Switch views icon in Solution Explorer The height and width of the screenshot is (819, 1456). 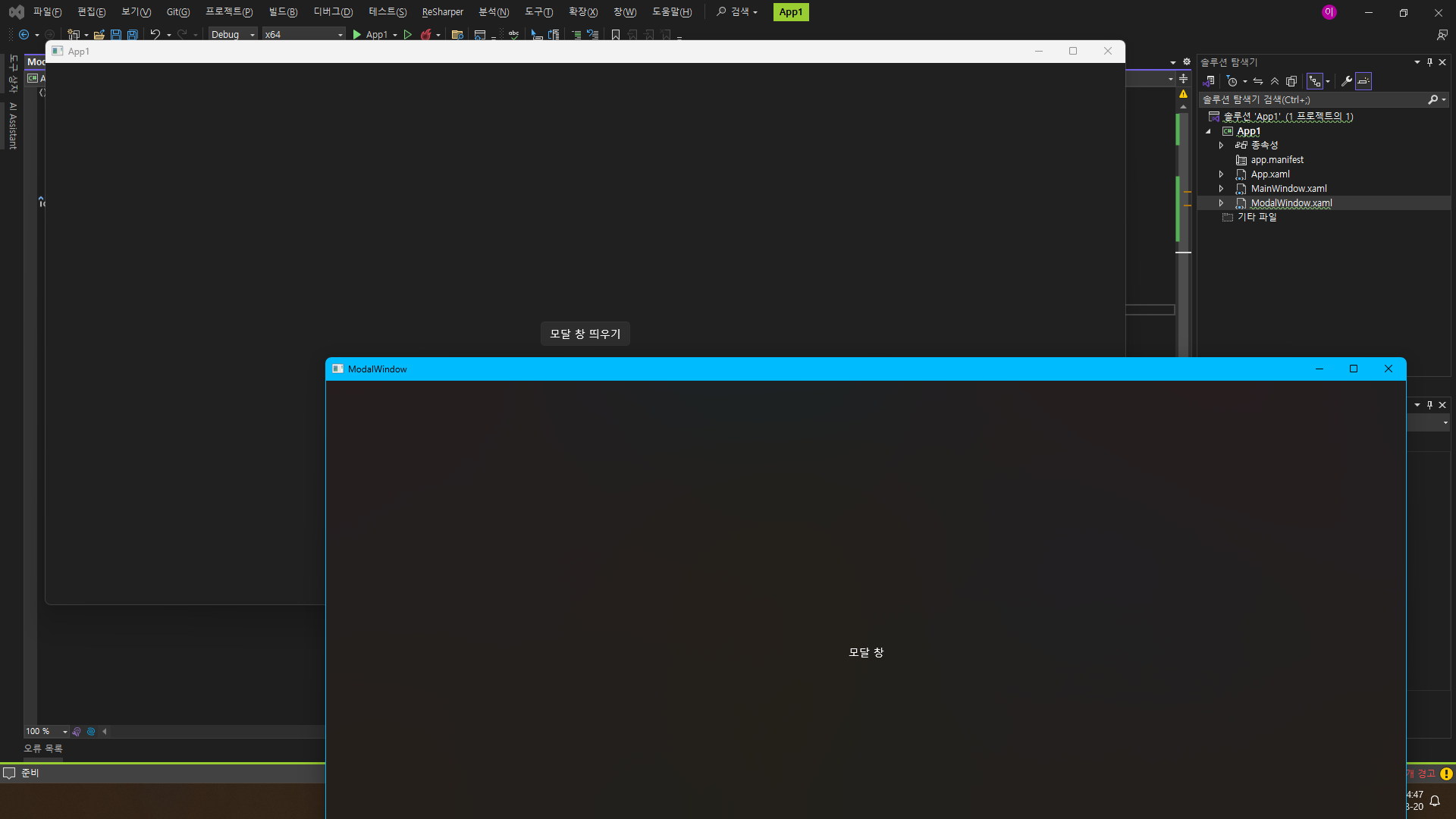(x=1209, y=81)
